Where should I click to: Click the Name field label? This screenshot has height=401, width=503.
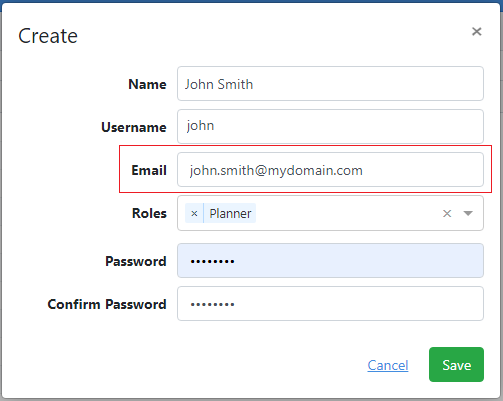[x=147, y=84]
